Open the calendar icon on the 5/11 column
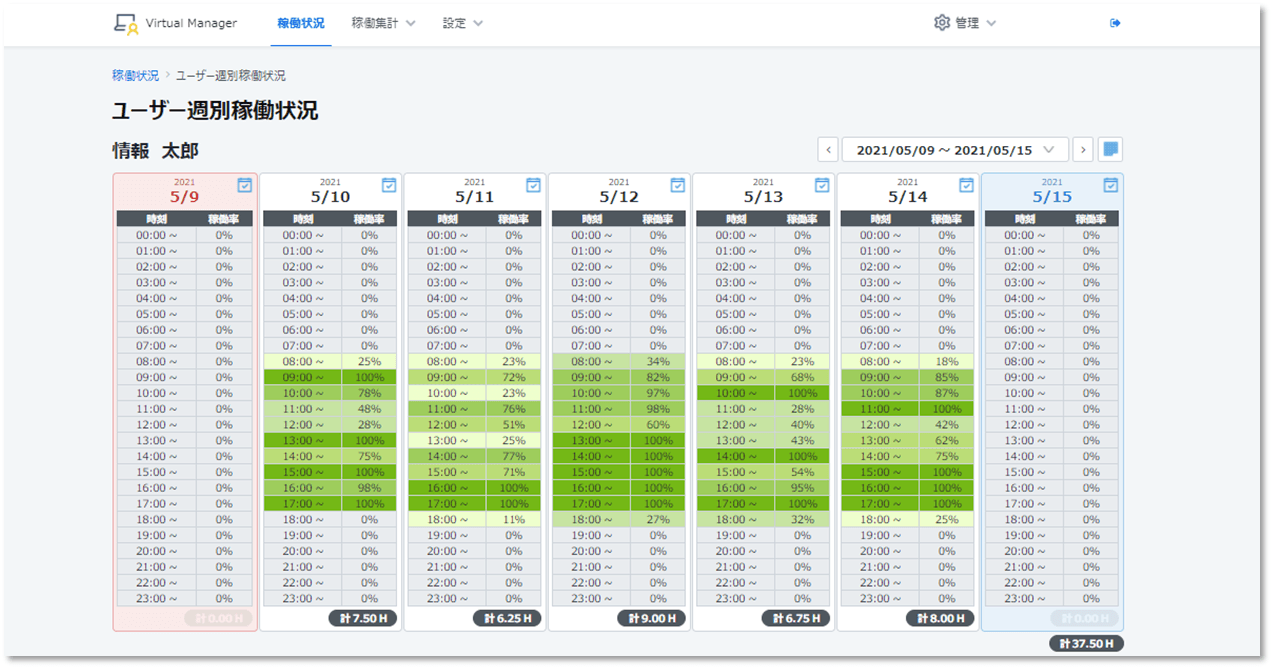This screenshot has width=1273, height=669. click(x=532, y=185)
